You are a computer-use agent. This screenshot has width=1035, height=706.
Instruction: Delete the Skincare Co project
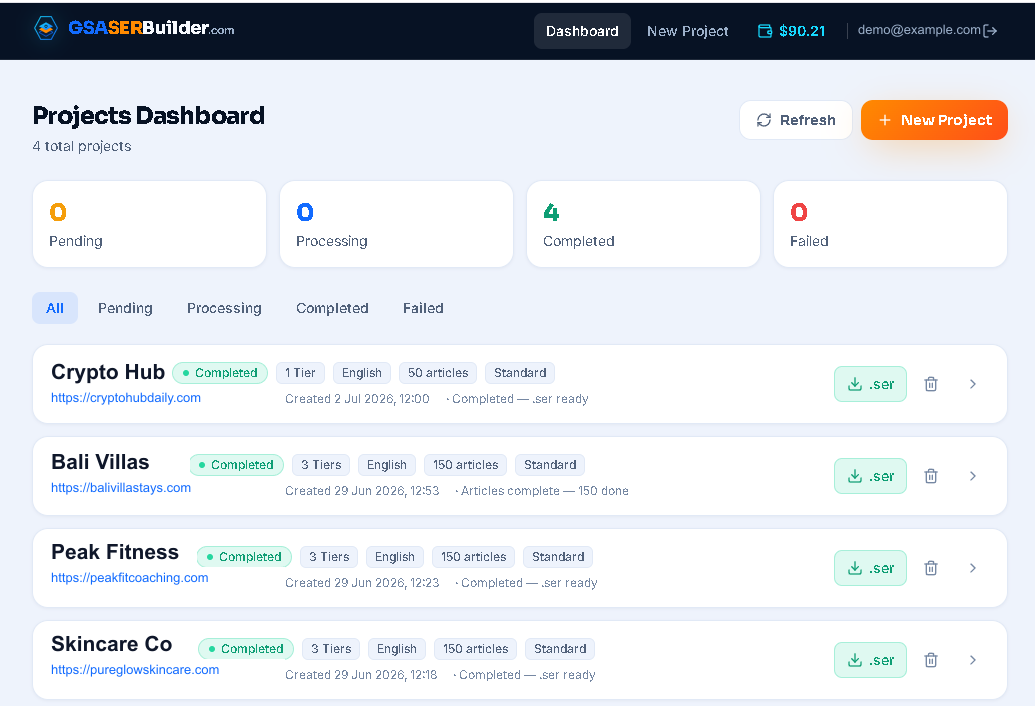click(931, 660)
